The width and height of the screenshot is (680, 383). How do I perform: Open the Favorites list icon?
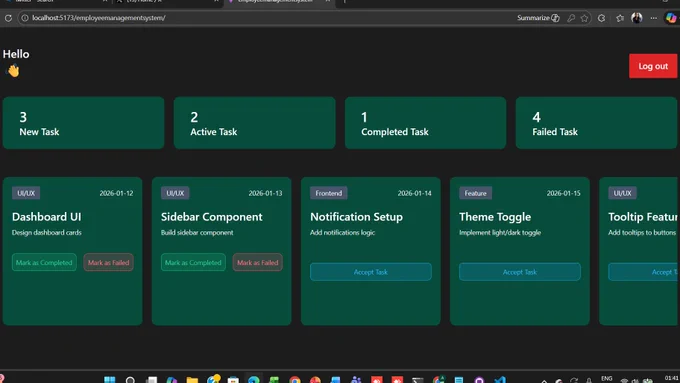point(620,18)
